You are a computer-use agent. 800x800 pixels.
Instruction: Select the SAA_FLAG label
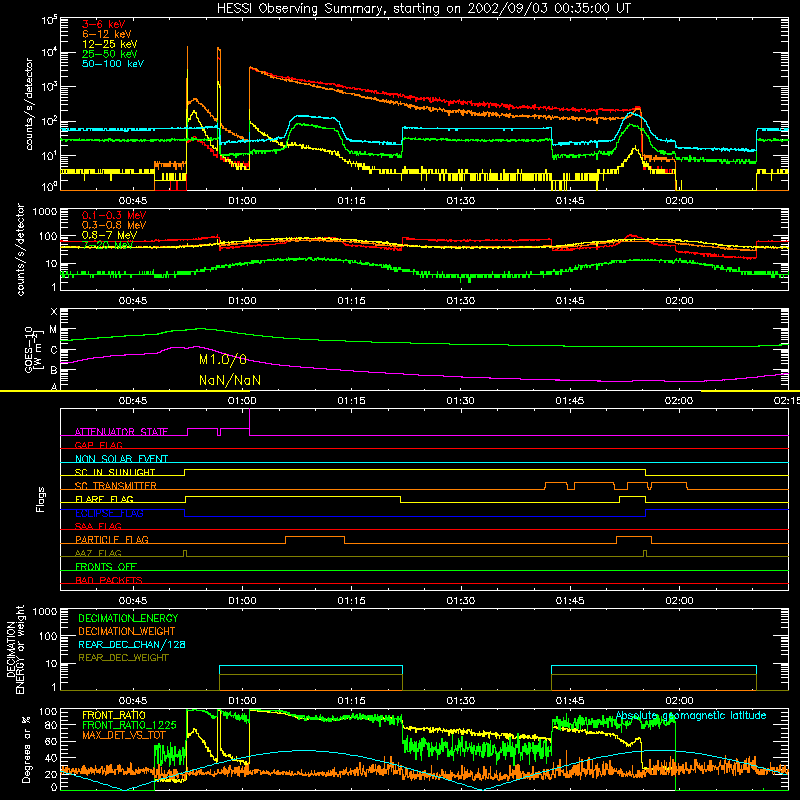coord(98,526)
